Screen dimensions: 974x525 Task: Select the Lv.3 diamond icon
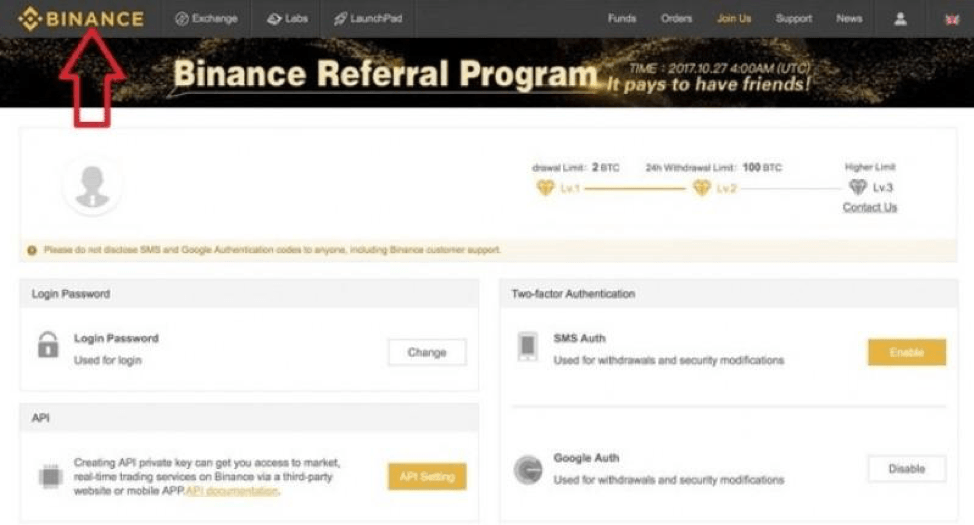pyautogui.click(x=857, y=186)
